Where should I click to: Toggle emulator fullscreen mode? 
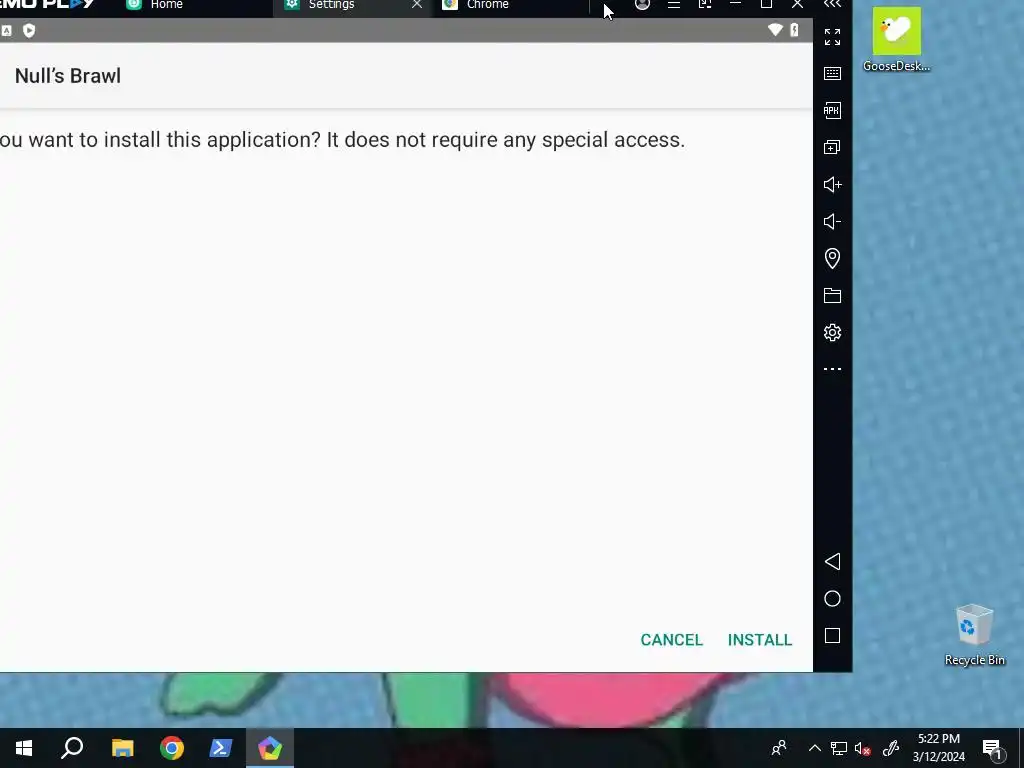[832, 37]
